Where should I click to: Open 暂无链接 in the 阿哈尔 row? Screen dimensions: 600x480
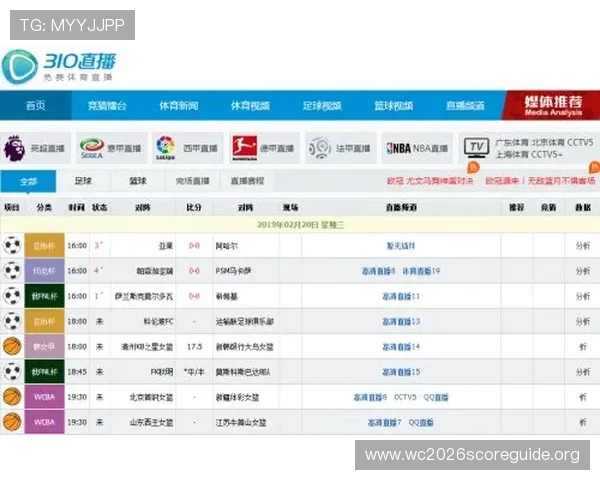tap(401, 246)
